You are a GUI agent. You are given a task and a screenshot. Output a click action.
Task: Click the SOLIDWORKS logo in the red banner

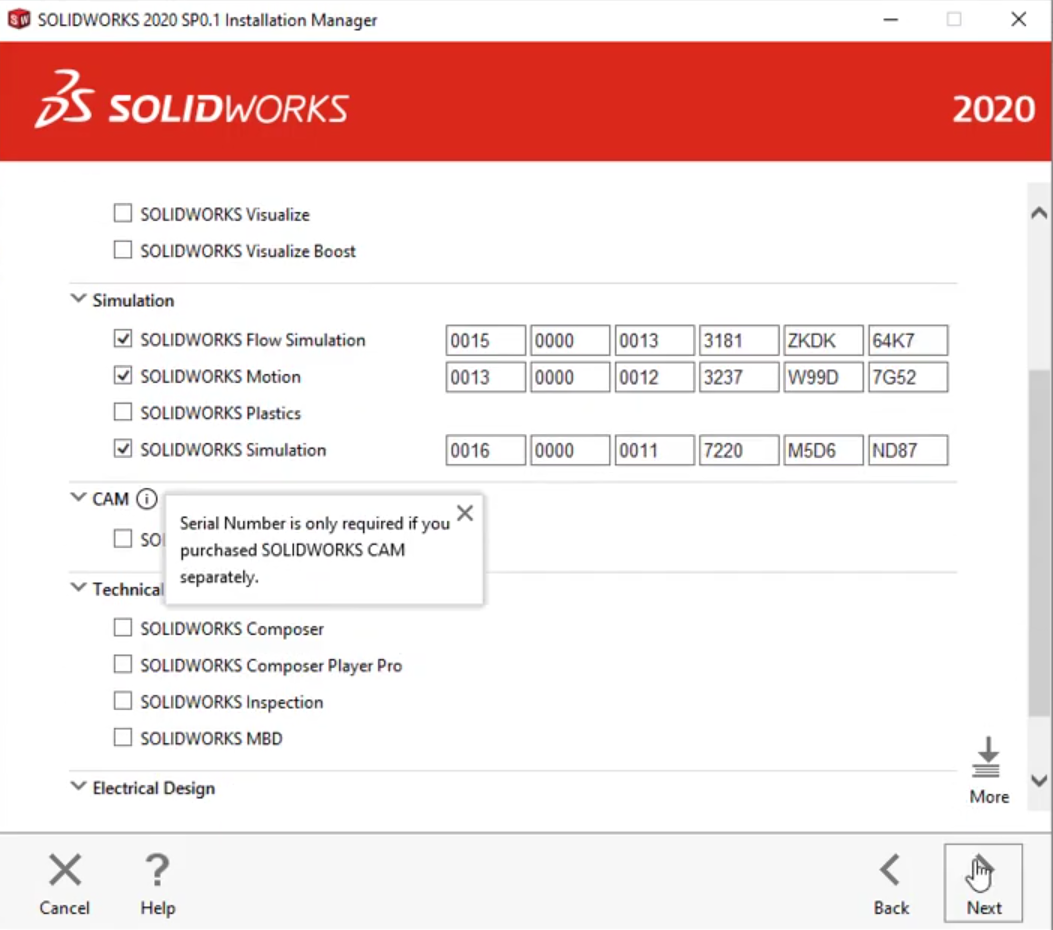(192, 100)
